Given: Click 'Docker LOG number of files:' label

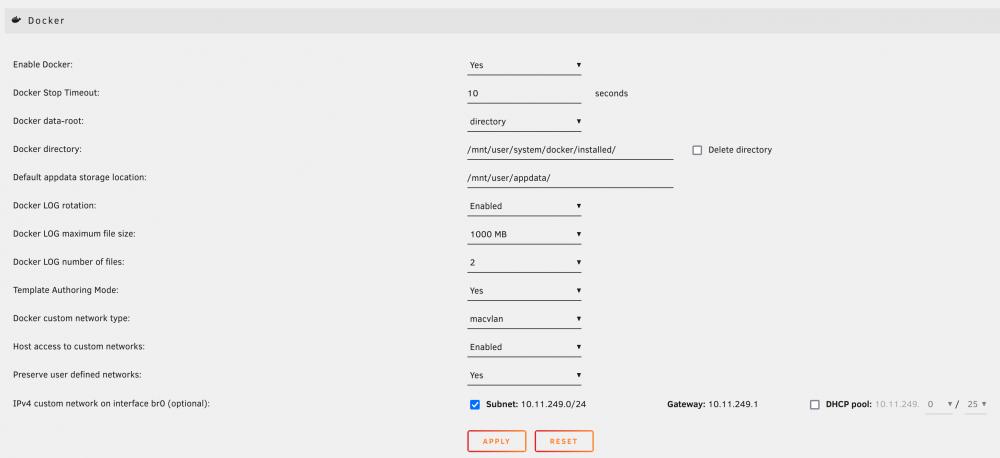Looking at the screenshot, I should click(71, 262).
